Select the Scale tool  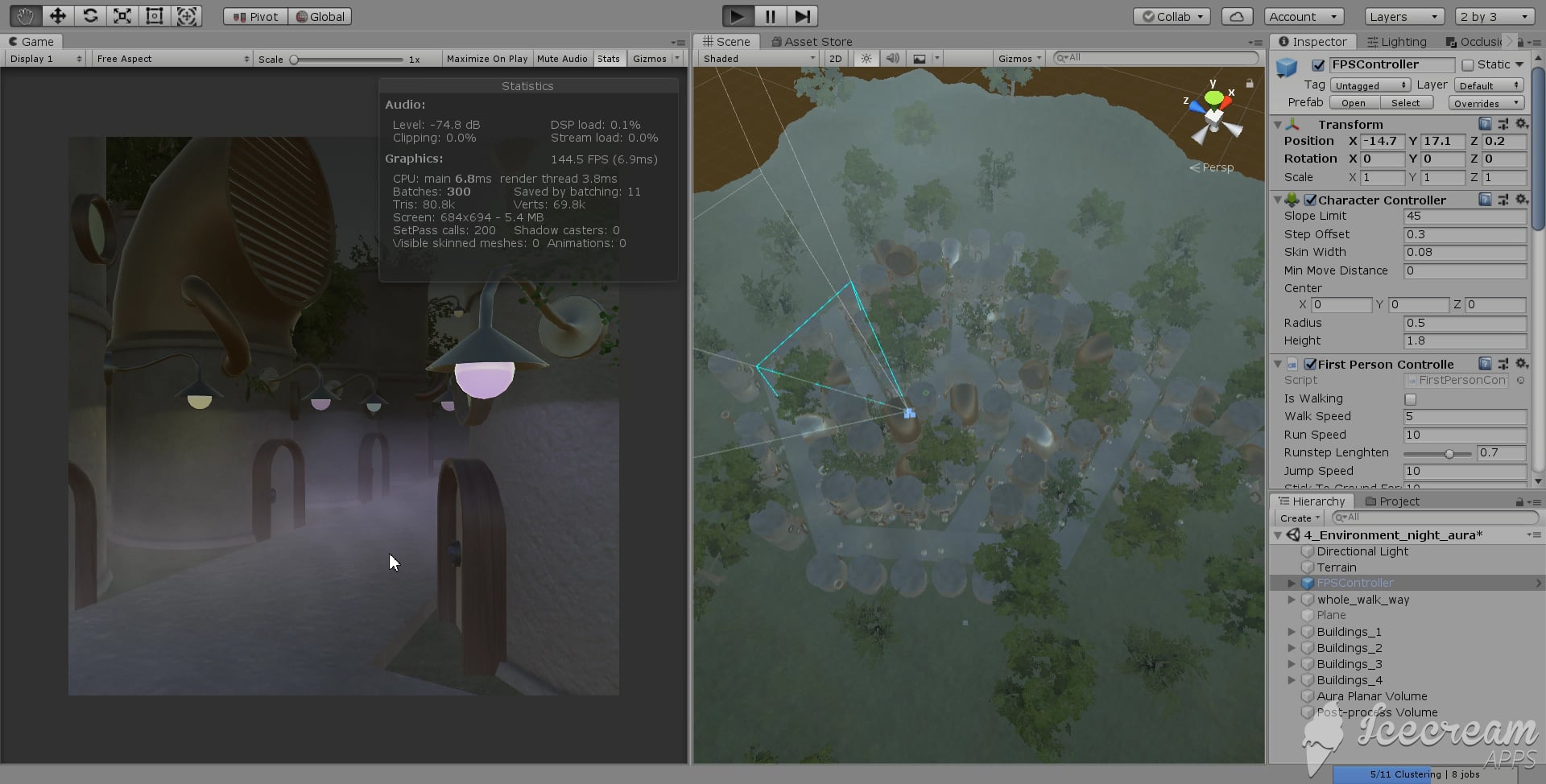point(122,15)
